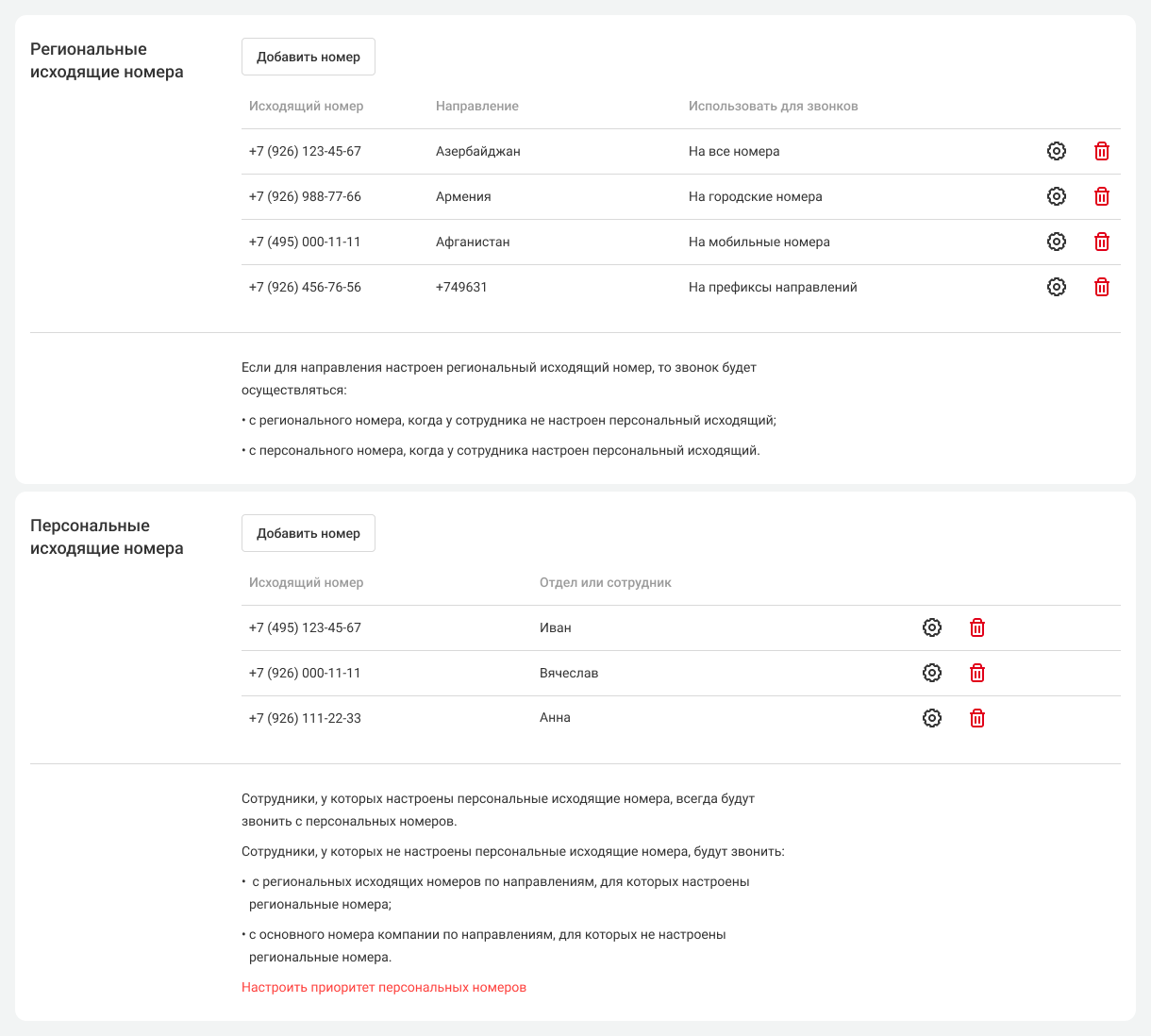Click Добавить номер in personal numbers section
This screenshot has height=1036, width=1151.
coord(309,533)
